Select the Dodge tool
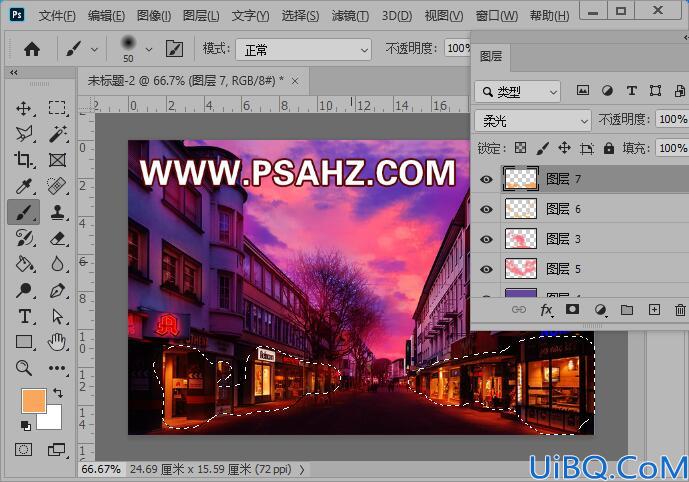 coord(24,290)
